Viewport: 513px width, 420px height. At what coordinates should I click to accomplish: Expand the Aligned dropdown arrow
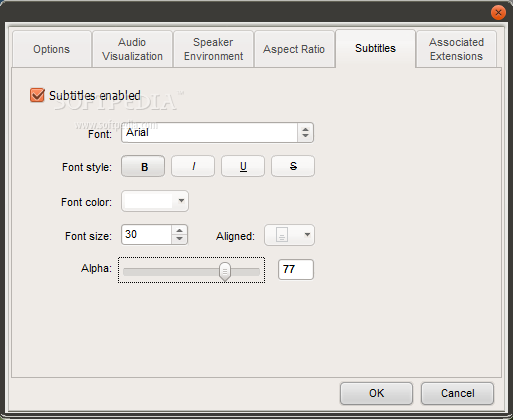(x=307, y=235)
